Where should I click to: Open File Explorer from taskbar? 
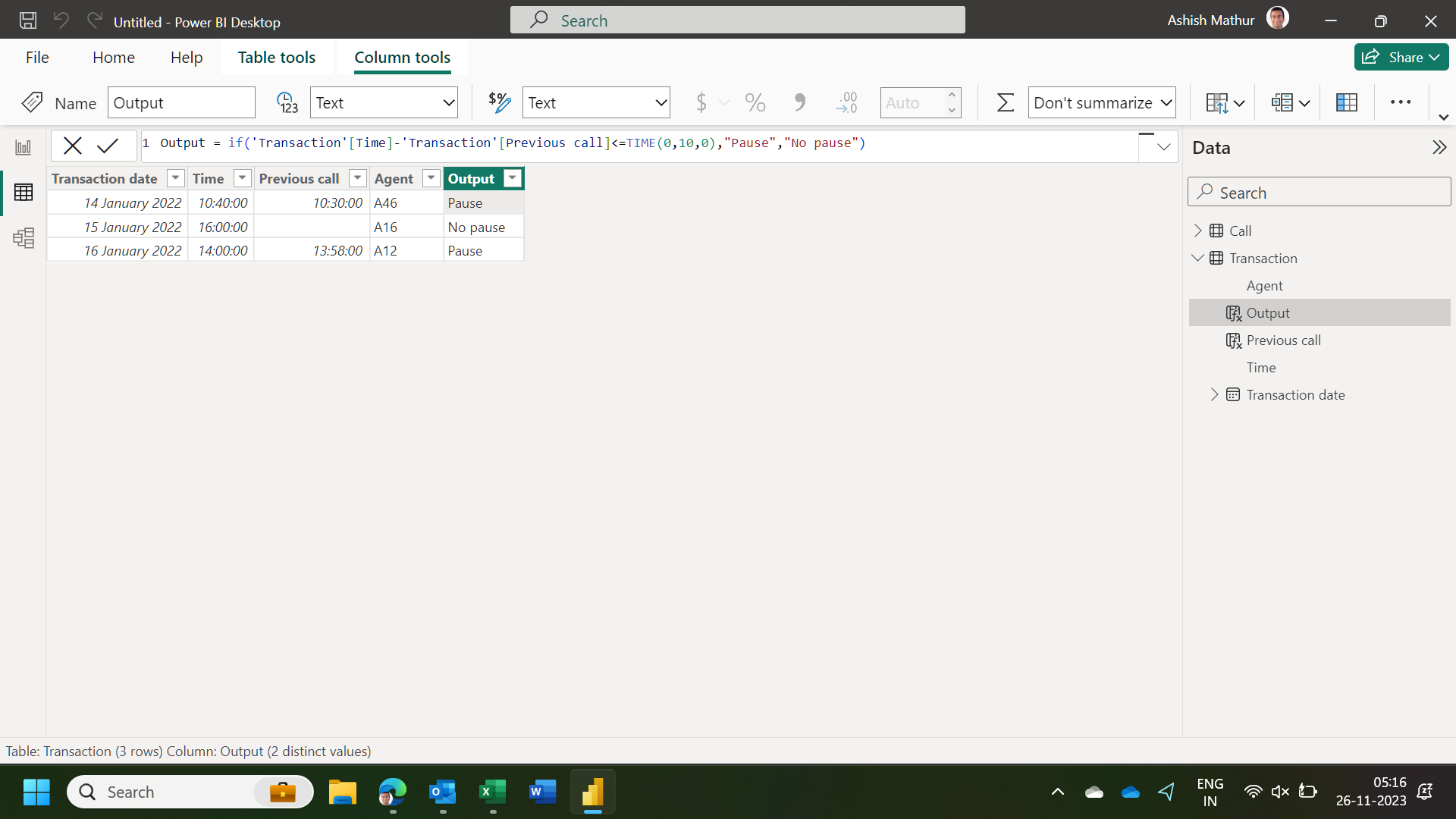pos(343,792)
